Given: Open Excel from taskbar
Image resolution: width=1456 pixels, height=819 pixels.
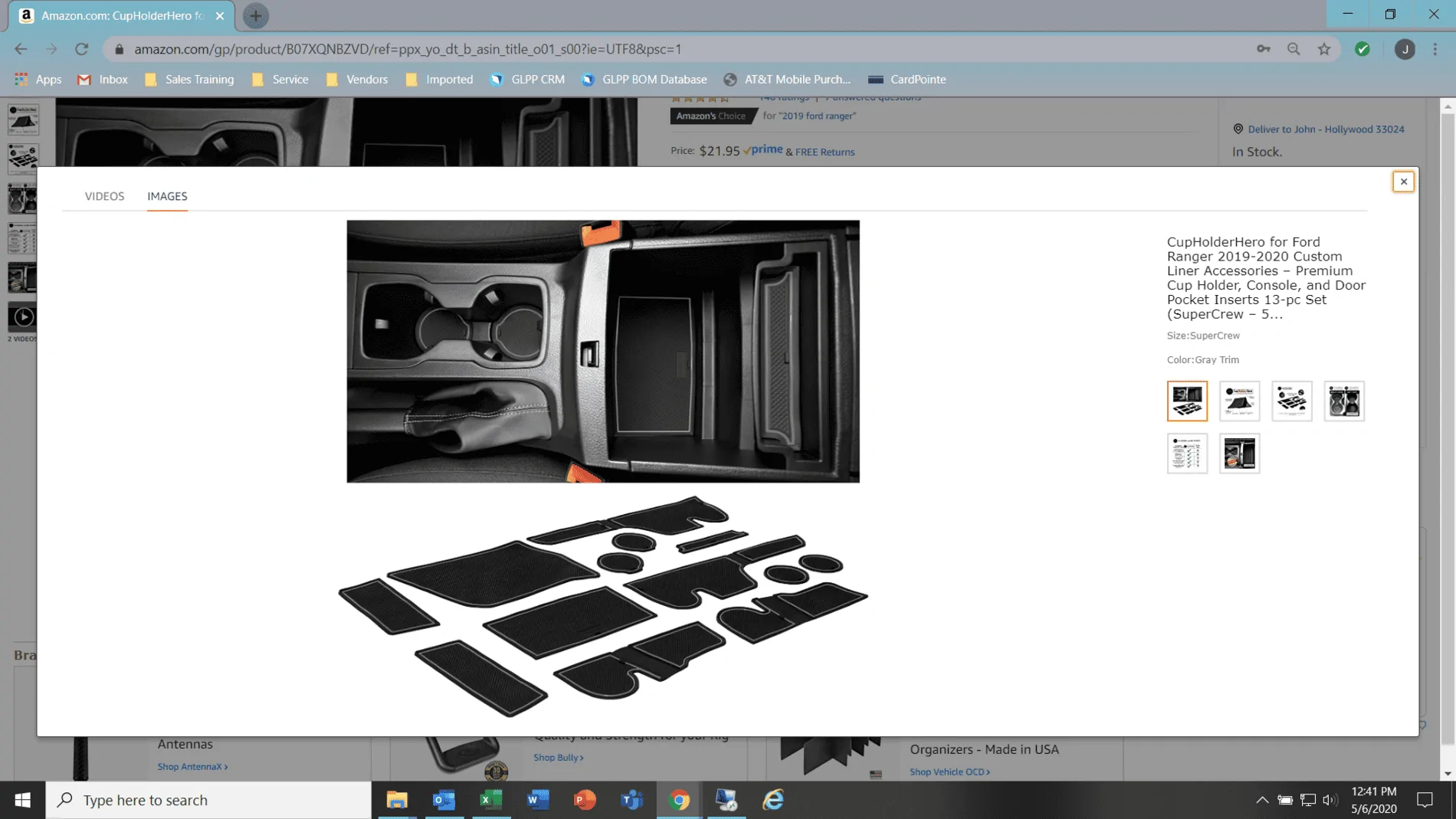Looking at the screenshot, I should (491, 800).
